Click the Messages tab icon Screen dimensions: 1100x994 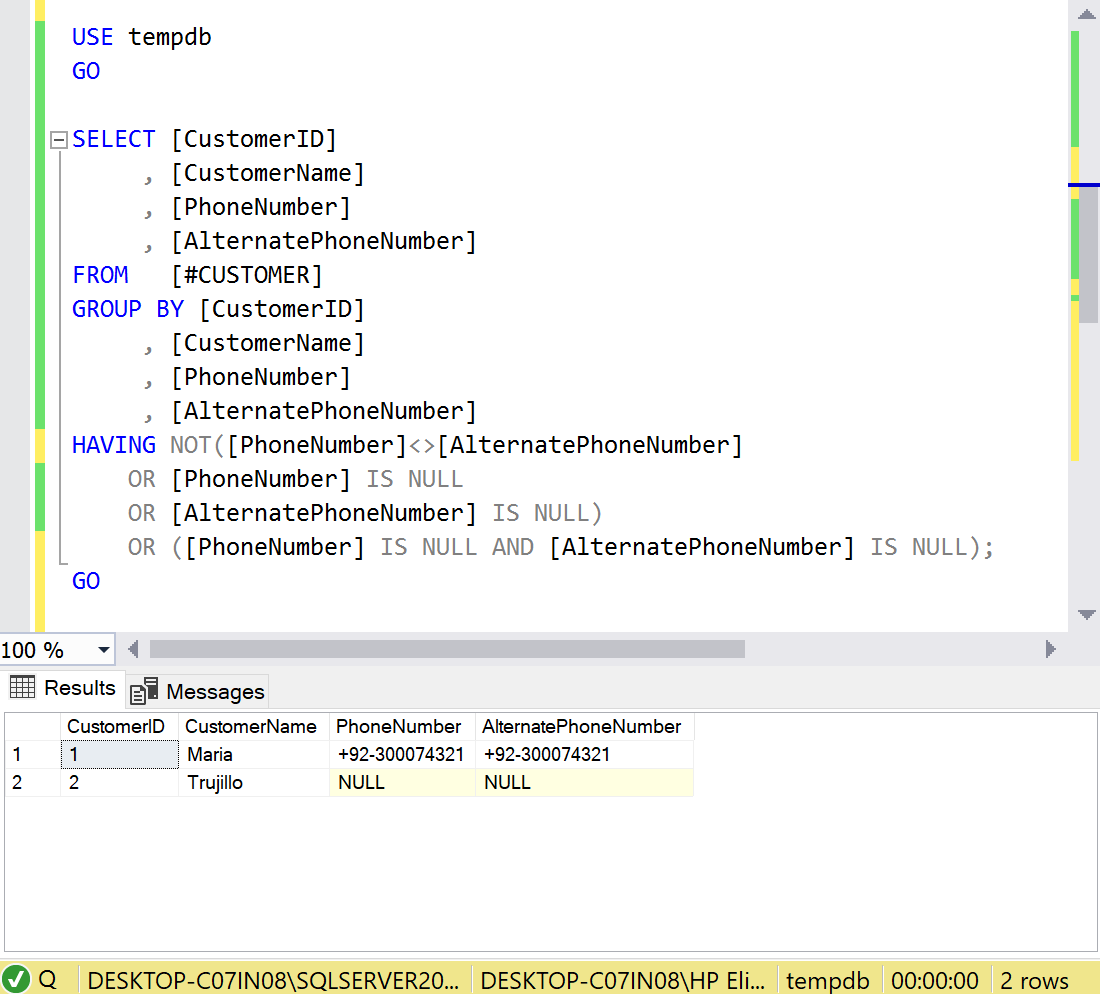[145, 691]
